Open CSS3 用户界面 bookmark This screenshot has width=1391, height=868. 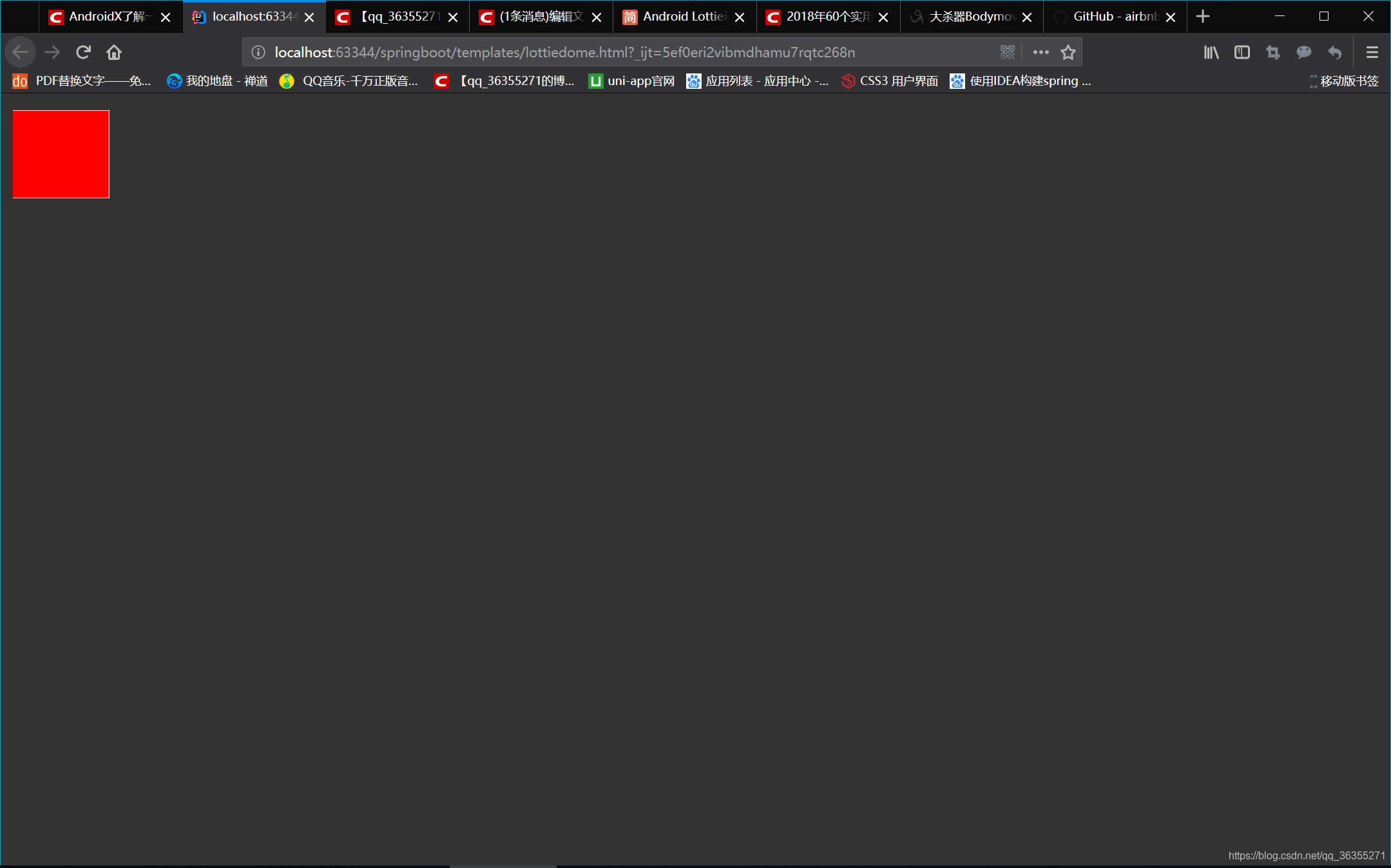pyautogui.click(x=890, y=81)
